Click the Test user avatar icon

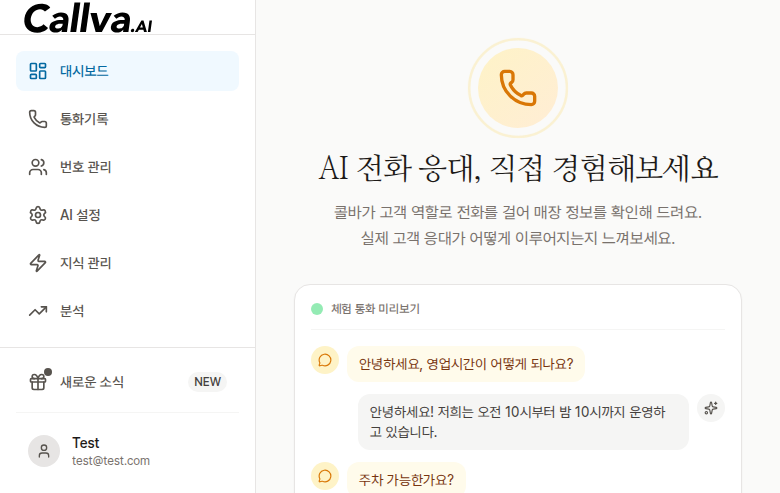[x=44, y=451]
